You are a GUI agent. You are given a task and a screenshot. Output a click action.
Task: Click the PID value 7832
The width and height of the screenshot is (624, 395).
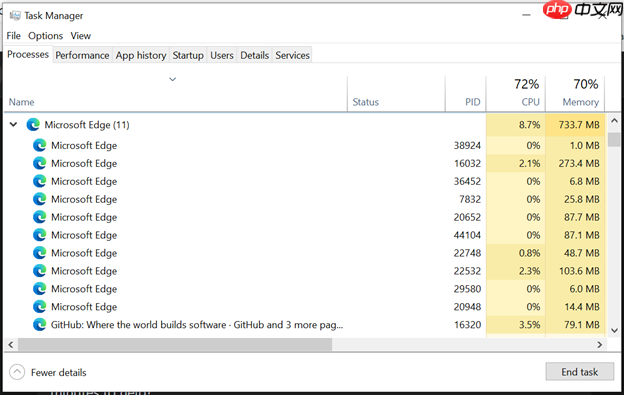click(x=470, y=199)
